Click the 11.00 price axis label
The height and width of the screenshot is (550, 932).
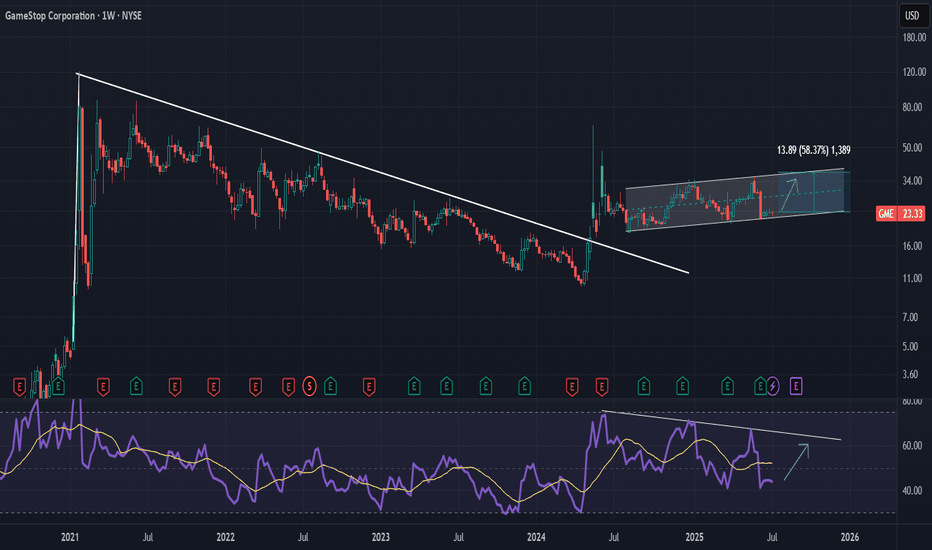click(912, 278)
